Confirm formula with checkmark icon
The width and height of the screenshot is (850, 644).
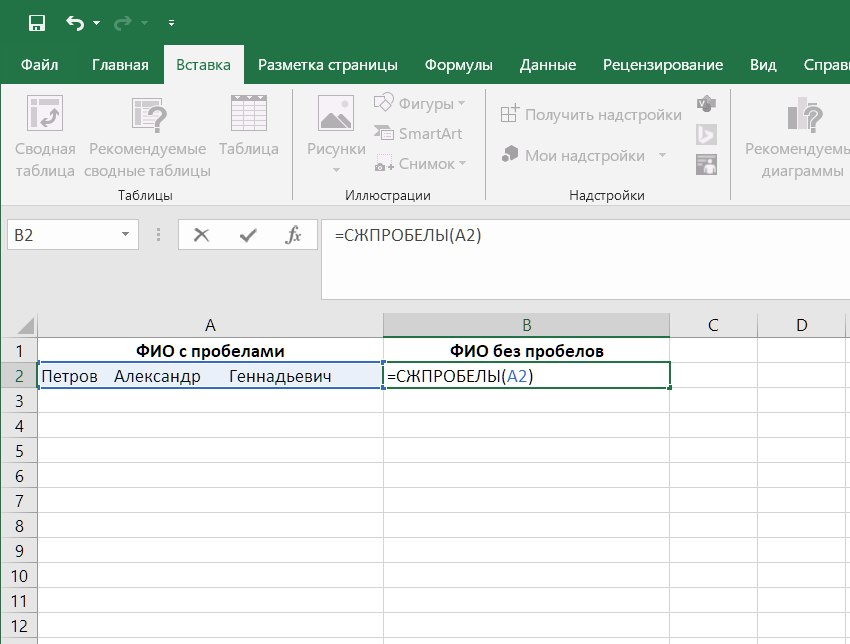pyautogui.click(x=248, y=235)
